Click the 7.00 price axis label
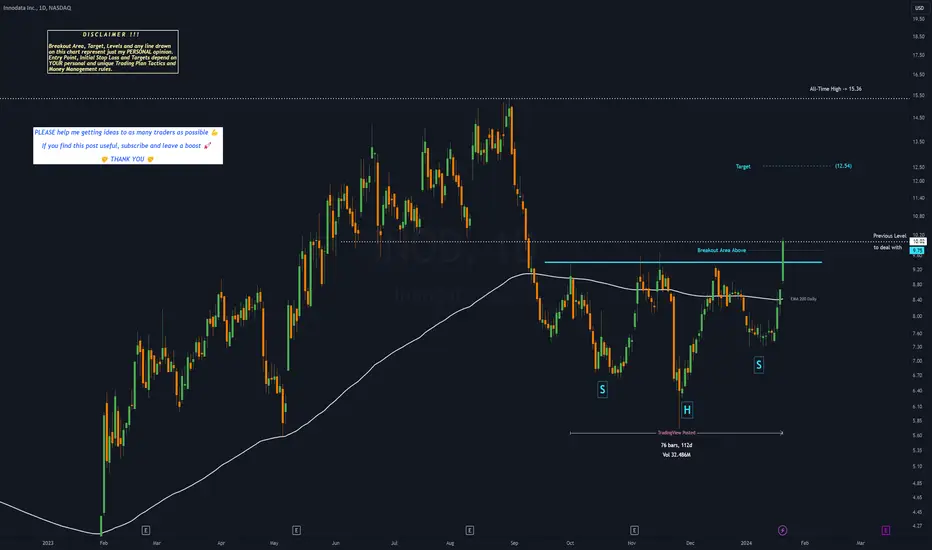The width and height of the screenshot is (932, 550). pos(917,361)
